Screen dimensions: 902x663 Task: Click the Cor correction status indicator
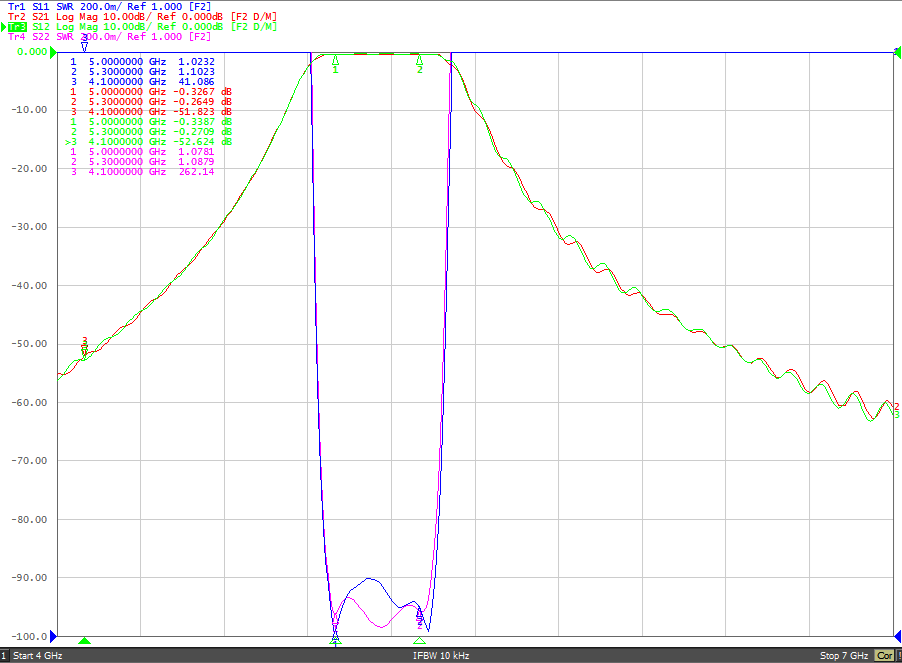pos(884,656)
